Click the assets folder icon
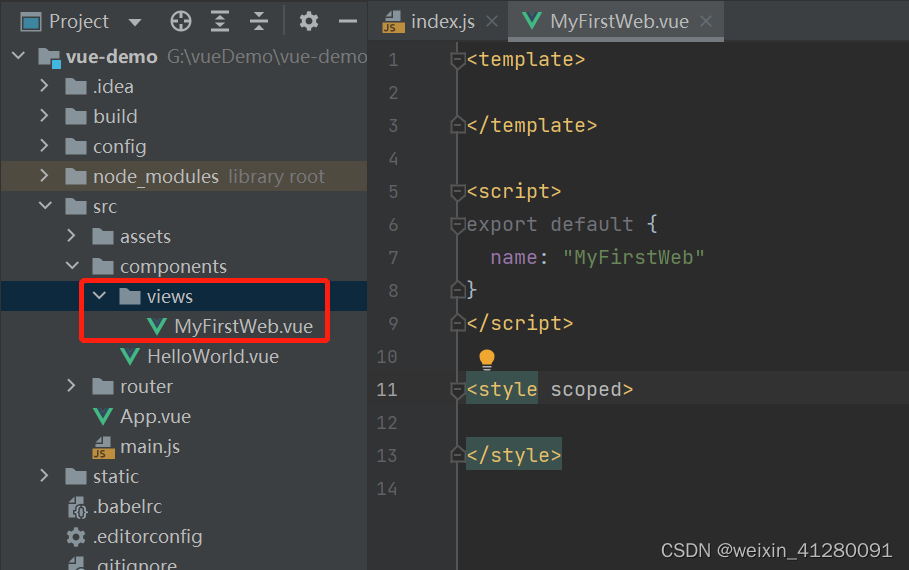Image resolution: width=909 pixels, height=570 pixels. coord(103,237)
